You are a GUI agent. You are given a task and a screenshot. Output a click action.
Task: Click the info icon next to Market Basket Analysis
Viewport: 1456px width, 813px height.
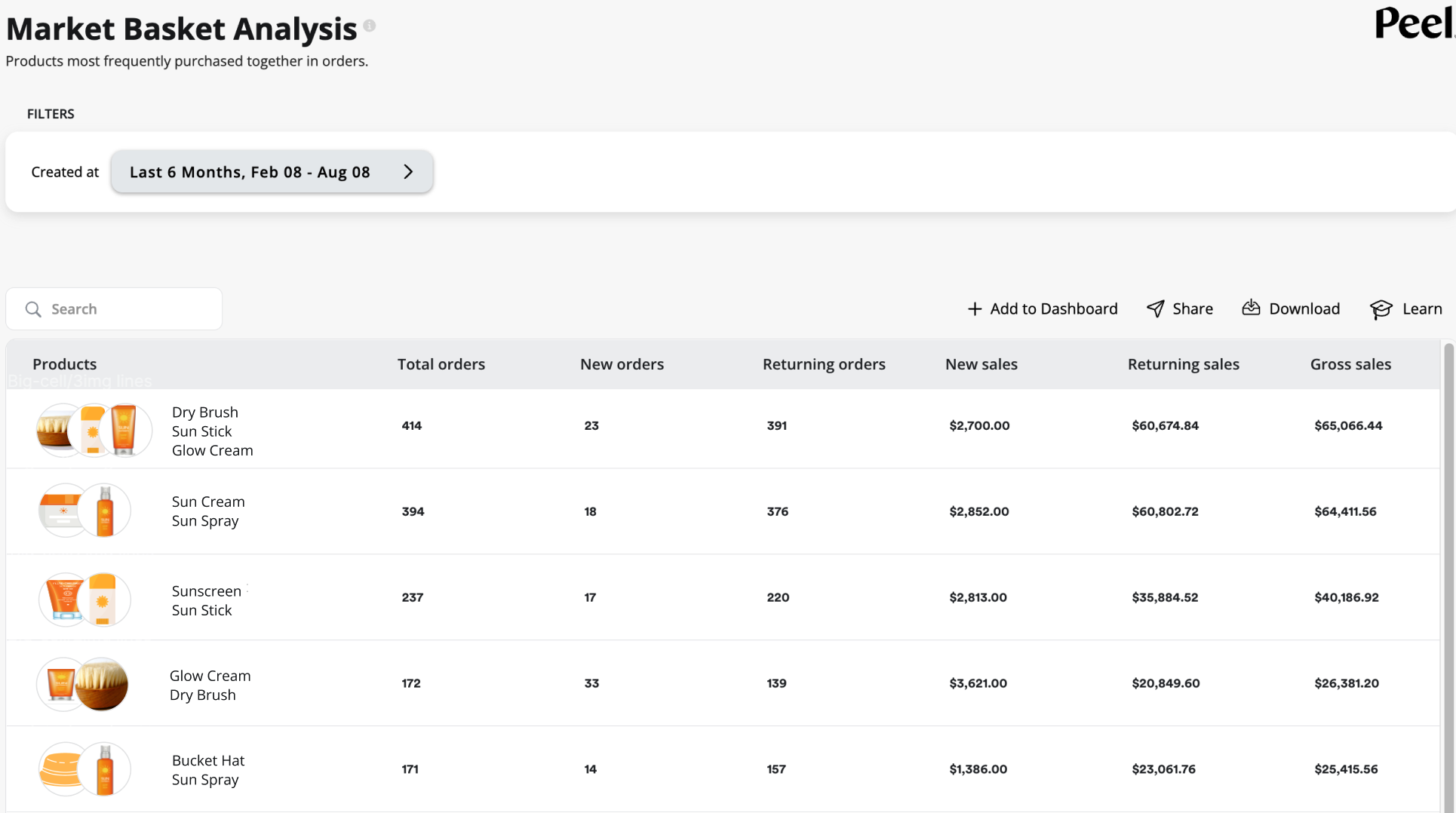click(369, 25)
